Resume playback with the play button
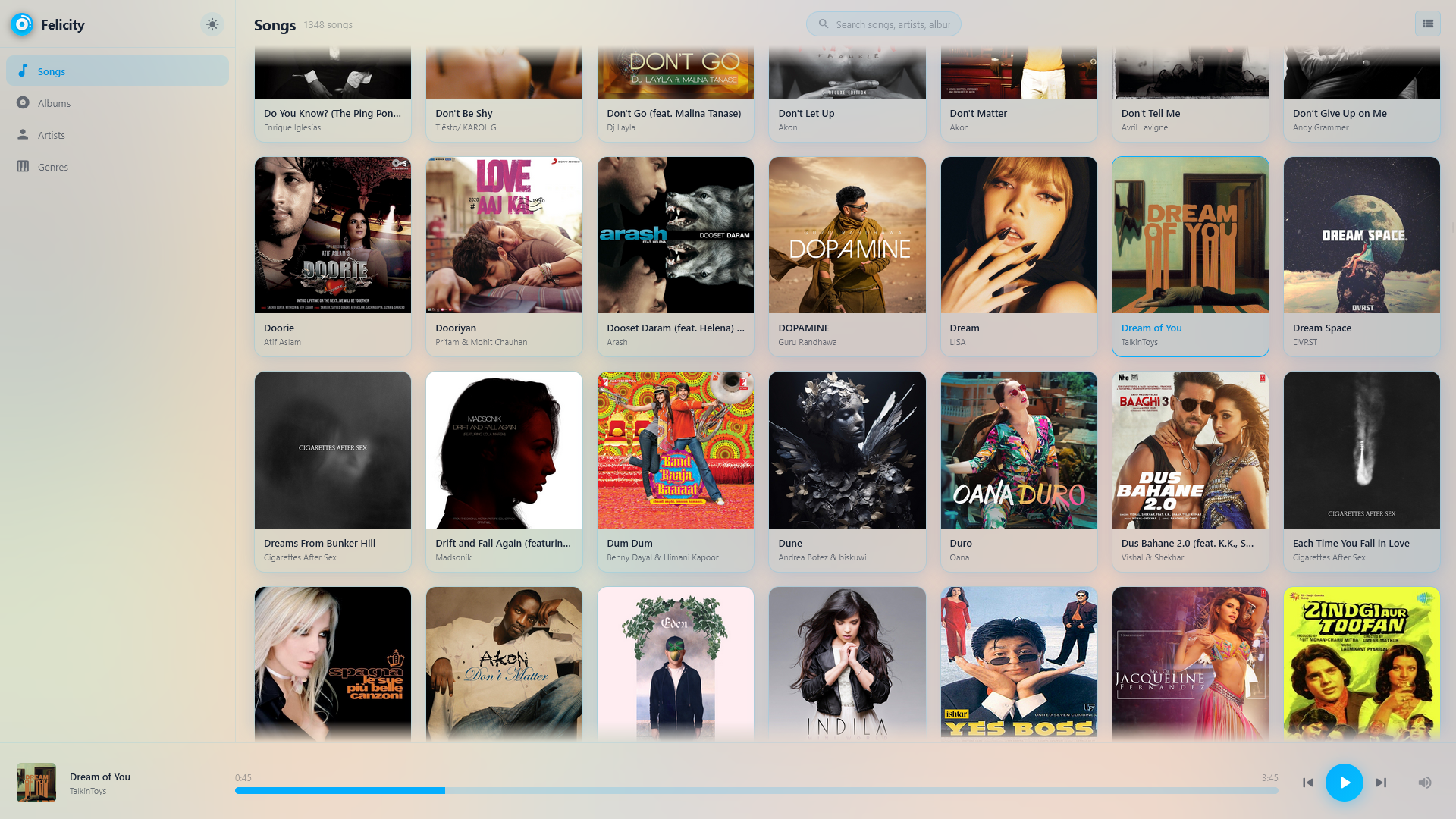The image size is (1456, 819). (x=1345, y=783)
